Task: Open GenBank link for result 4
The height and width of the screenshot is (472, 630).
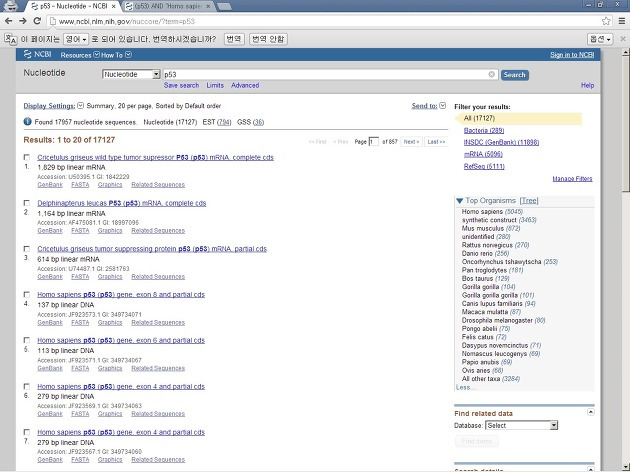Action: pyautogui.click(x=50, y=323)
